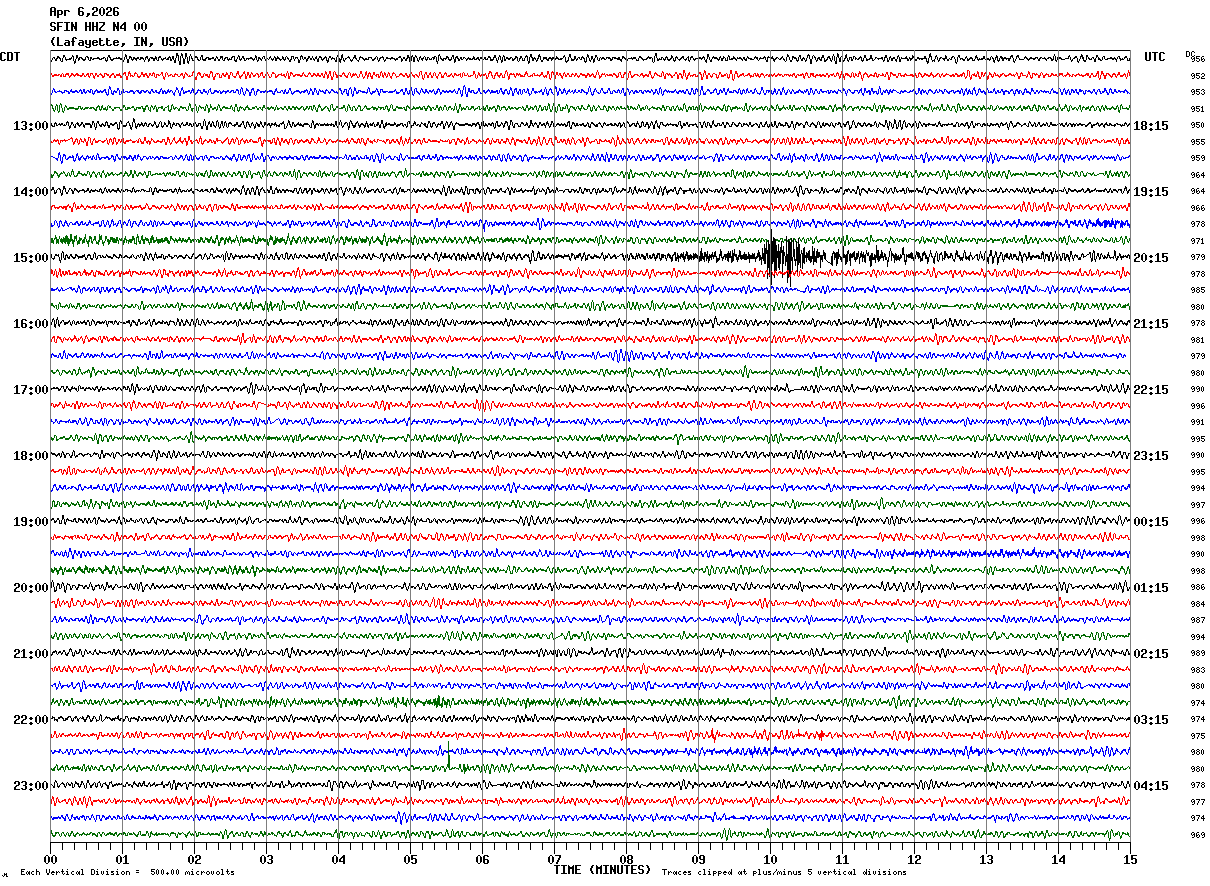
Task: Click the 00:15 UTC time label
Action: pos(1151,522)
